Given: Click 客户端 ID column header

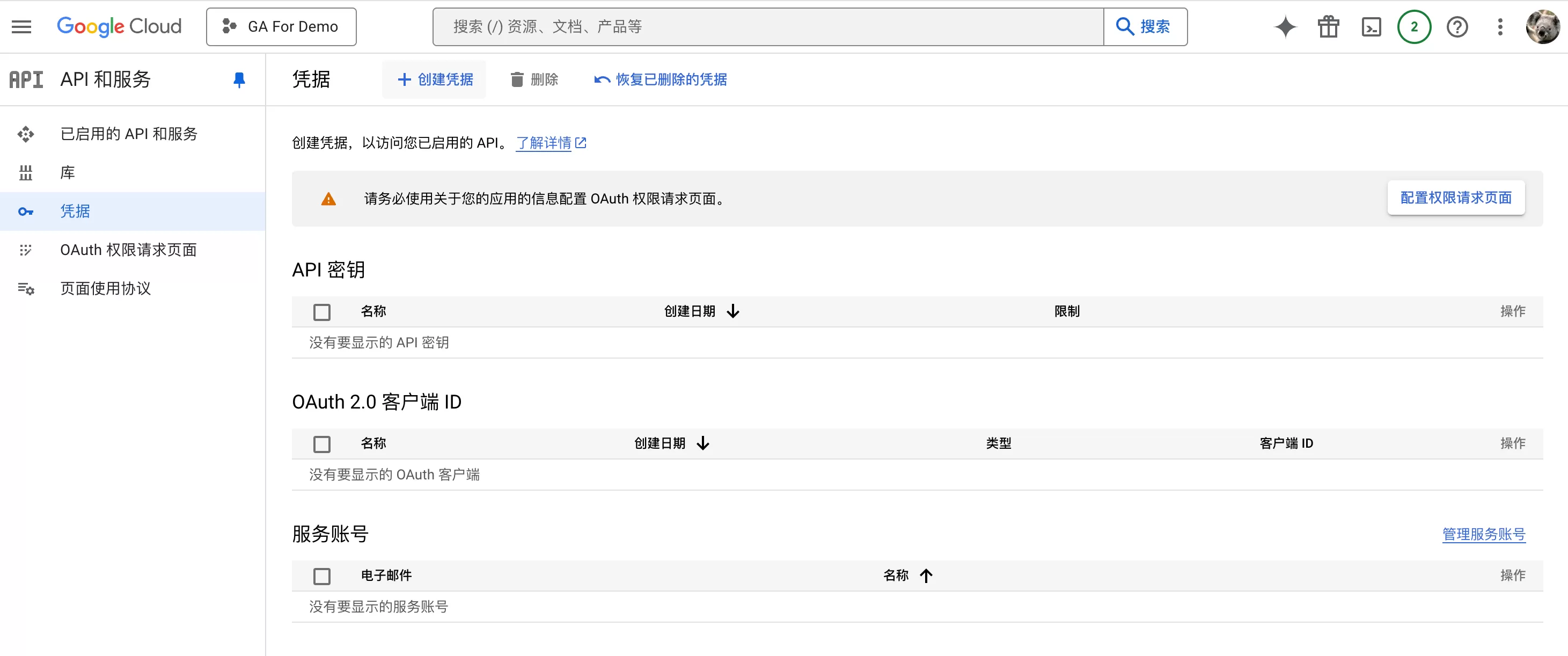Looking at the screenshot, I should [1287, 443].
